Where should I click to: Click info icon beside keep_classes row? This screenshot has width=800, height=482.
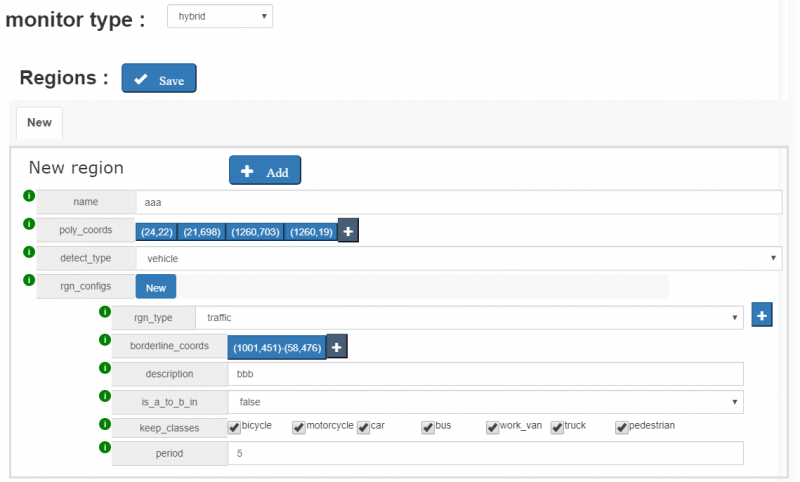click(105, 423)
